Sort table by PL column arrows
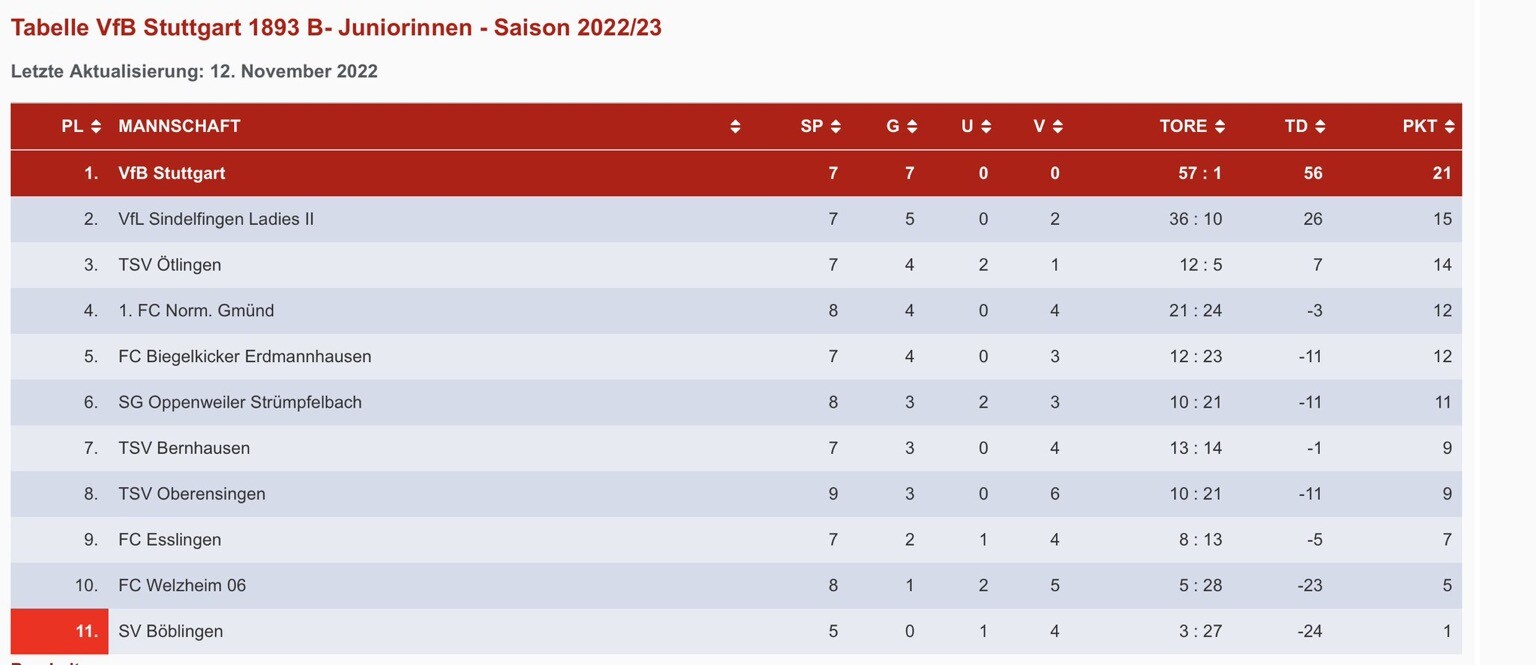This screenshot has width=1536, height=665. click(96, 127)
